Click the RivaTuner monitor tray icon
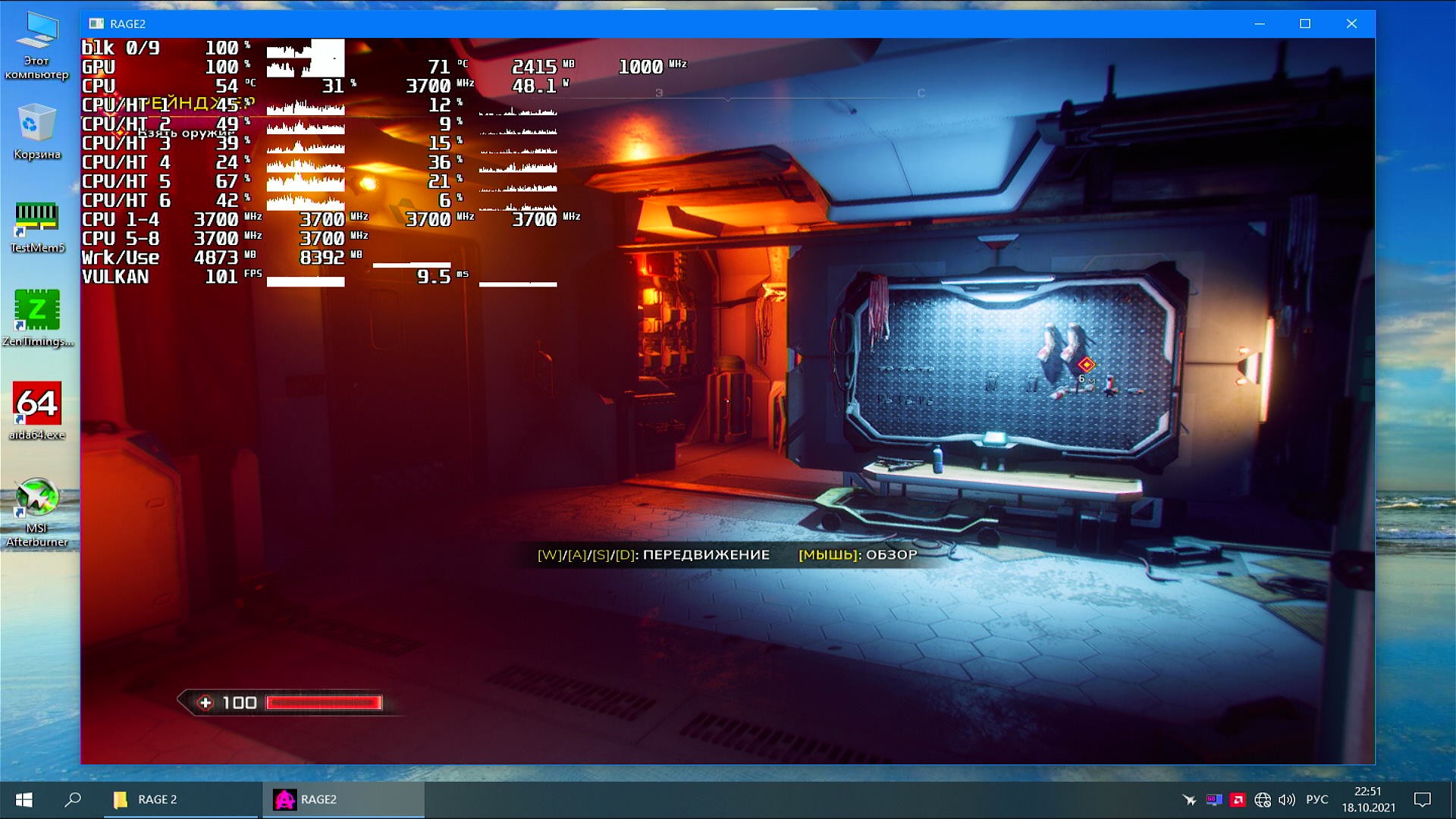Viewport: 1456px width, 819px height. [x=1213, y=799]
